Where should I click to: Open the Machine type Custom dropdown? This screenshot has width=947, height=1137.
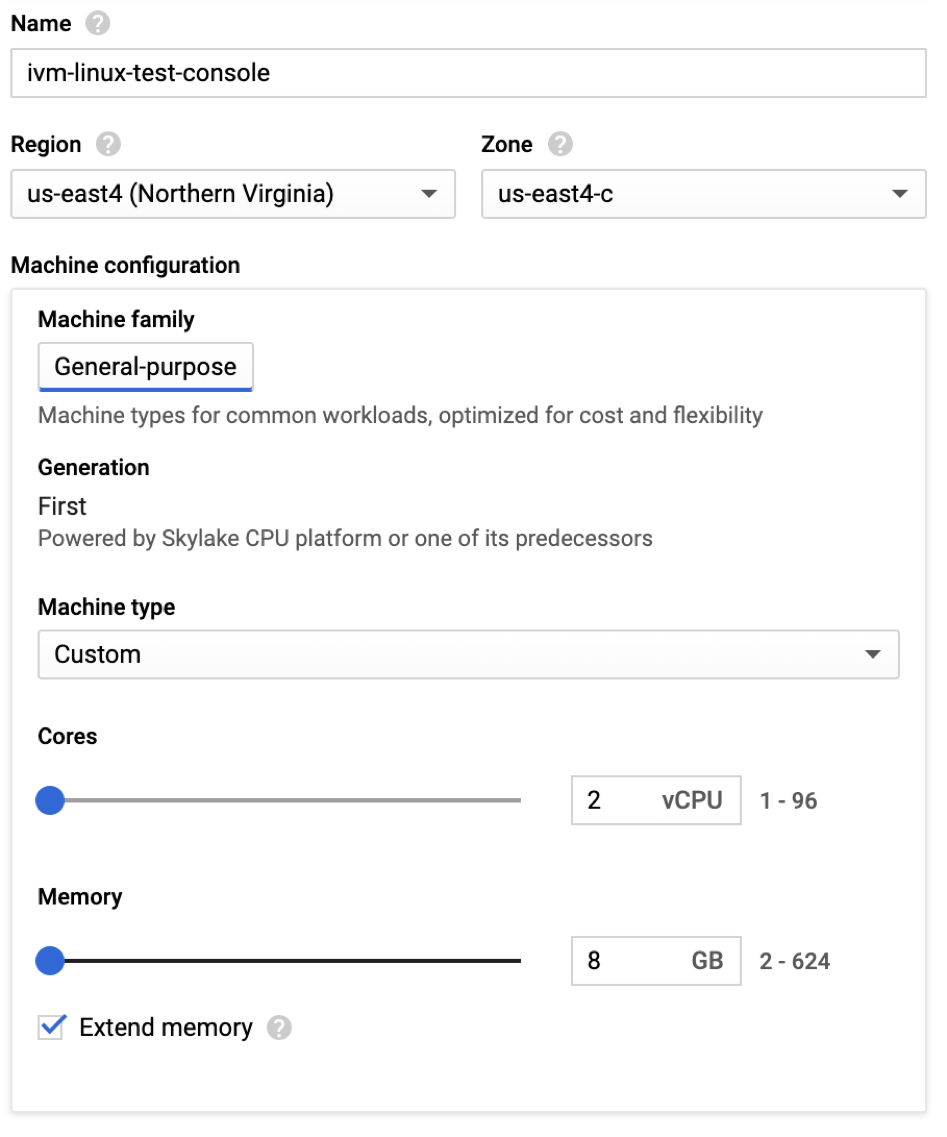pyautogui.click(x=468, y=655)
